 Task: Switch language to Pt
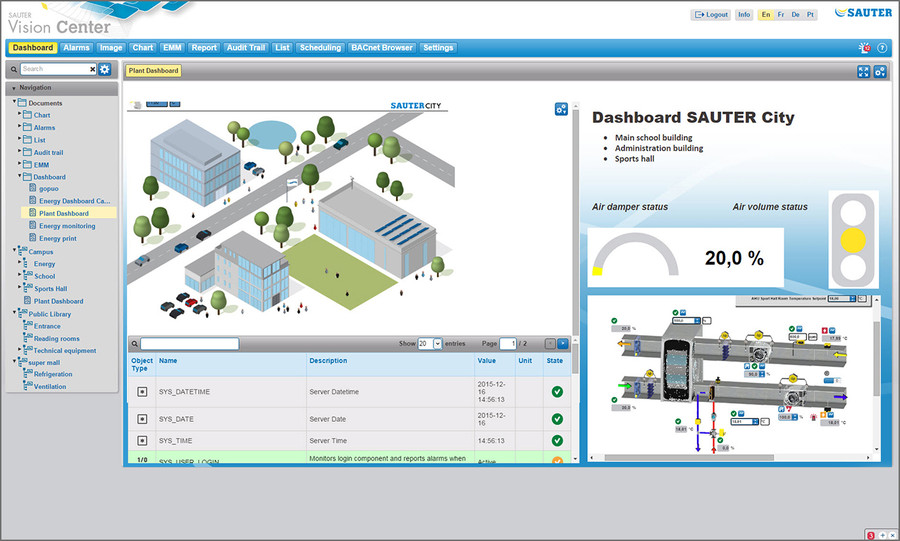click(810, 15)
